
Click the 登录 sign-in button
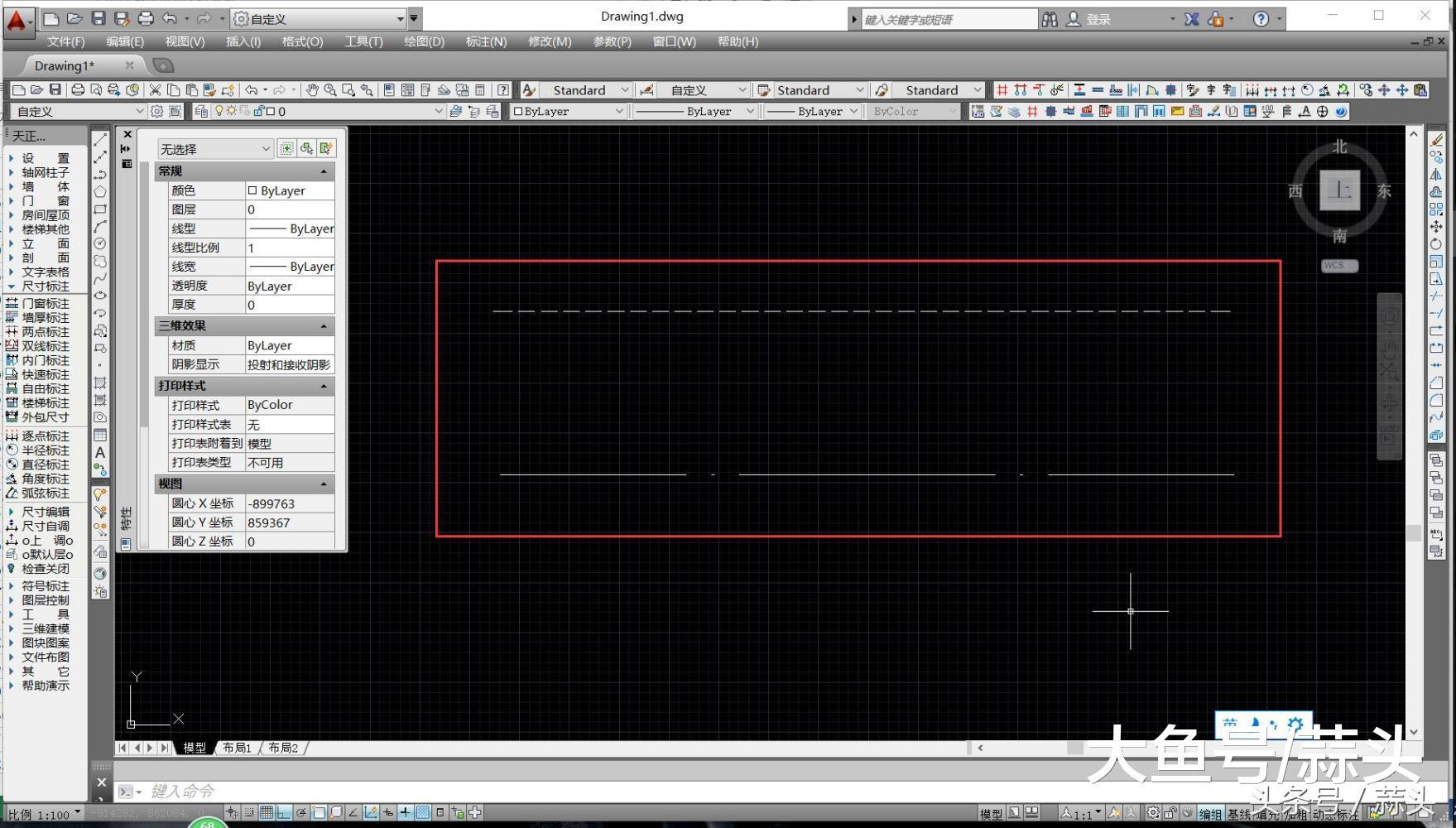[x=1098, y=19]
